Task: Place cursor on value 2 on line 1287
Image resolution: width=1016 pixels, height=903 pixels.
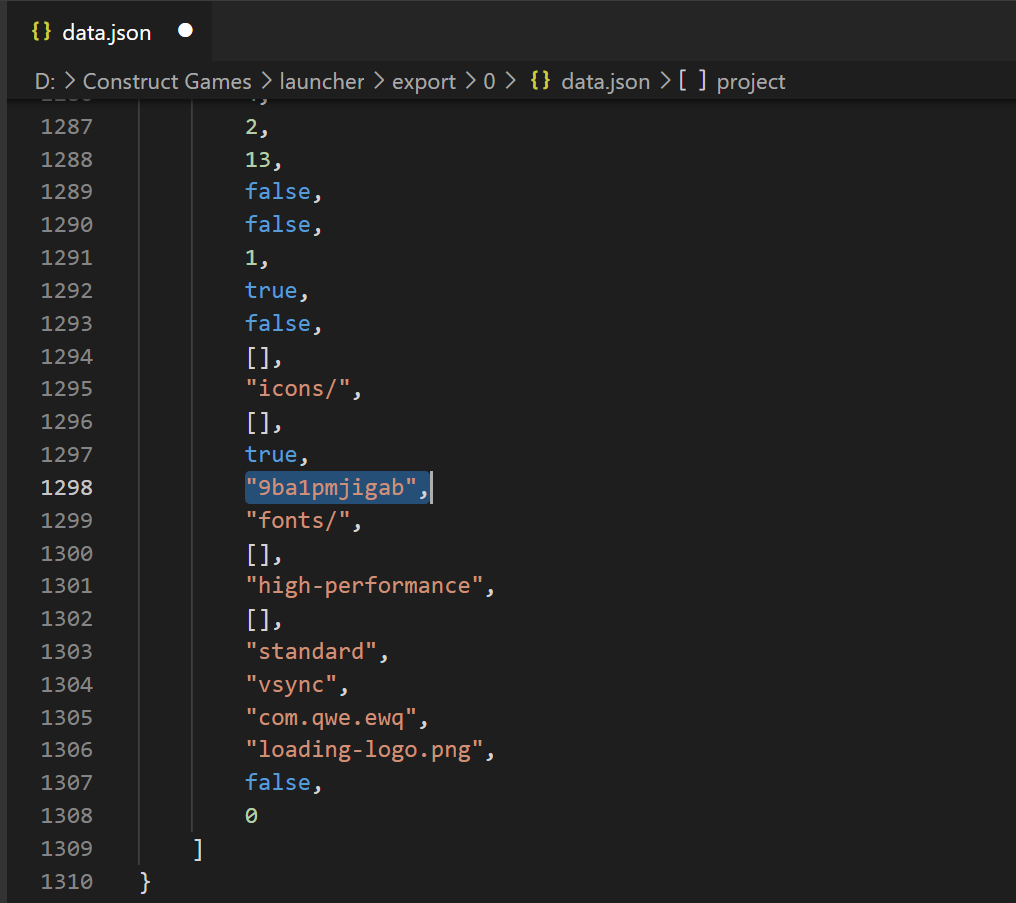Action: click(251, 127)
